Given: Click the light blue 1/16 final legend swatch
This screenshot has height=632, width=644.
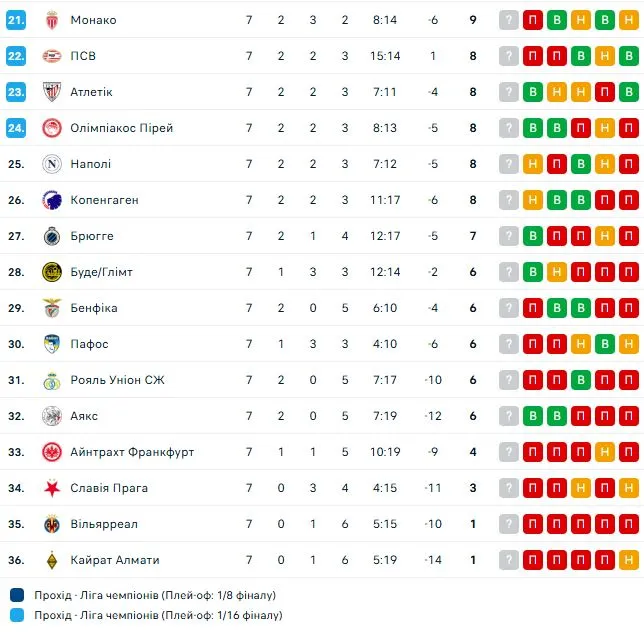Looking at the screenshot, I should [x=15, y=615].
